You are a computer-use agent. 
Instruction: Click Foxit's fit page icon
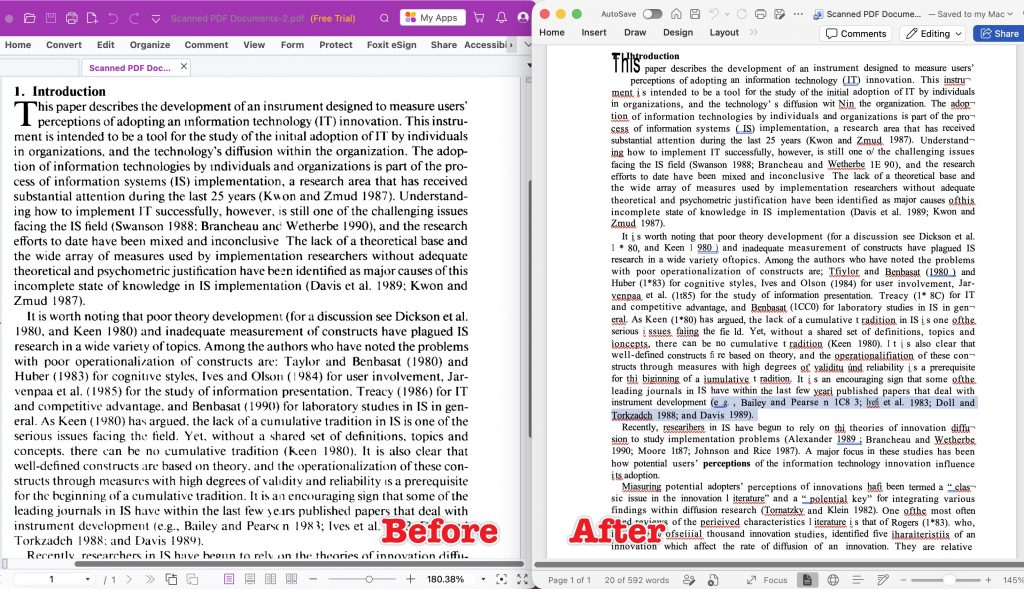pyautogui.click(x=502, y=579)
